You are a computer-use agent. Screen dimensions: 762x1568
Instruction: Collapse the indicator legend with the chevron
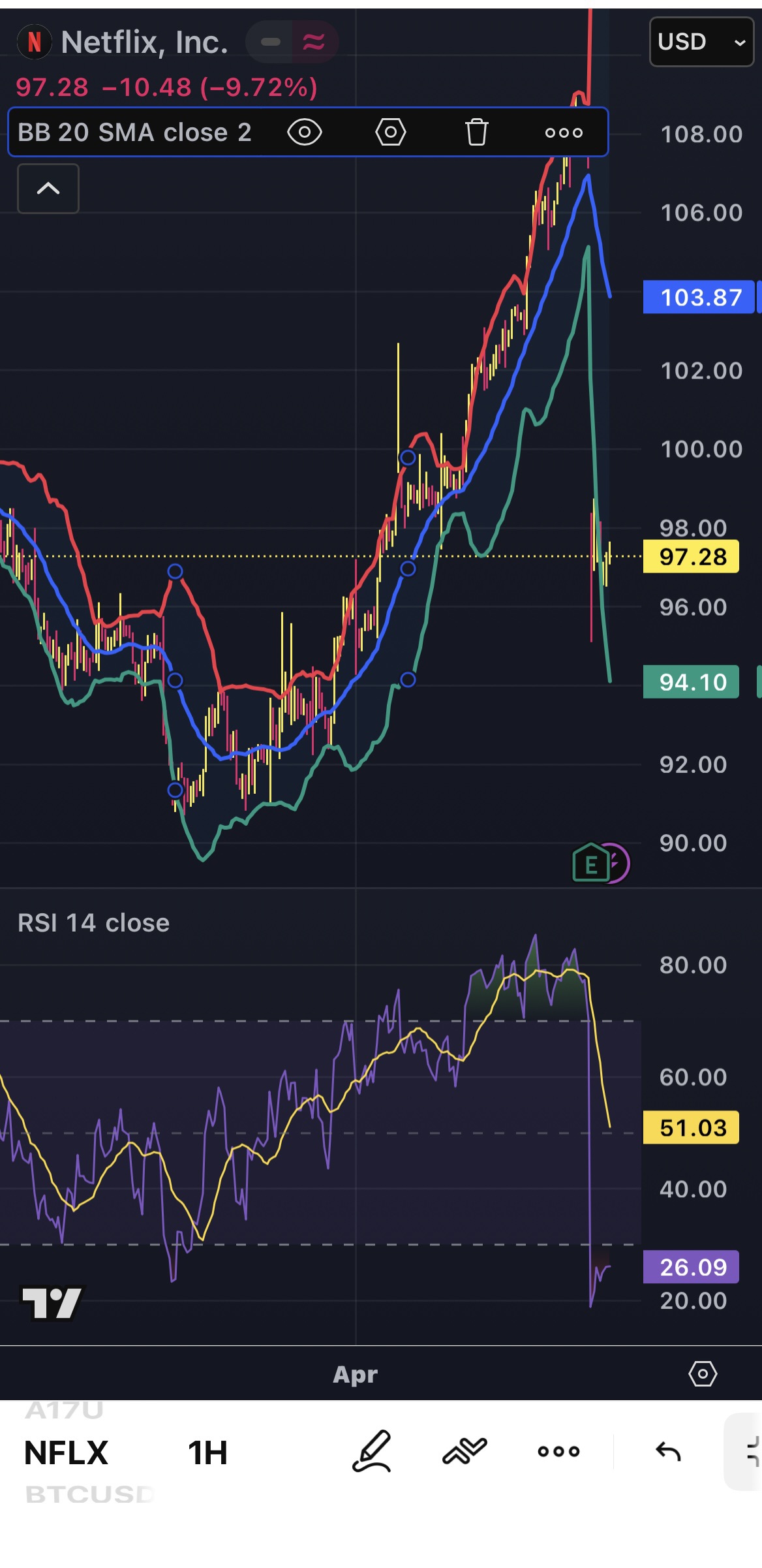click(x=48, y=189)
